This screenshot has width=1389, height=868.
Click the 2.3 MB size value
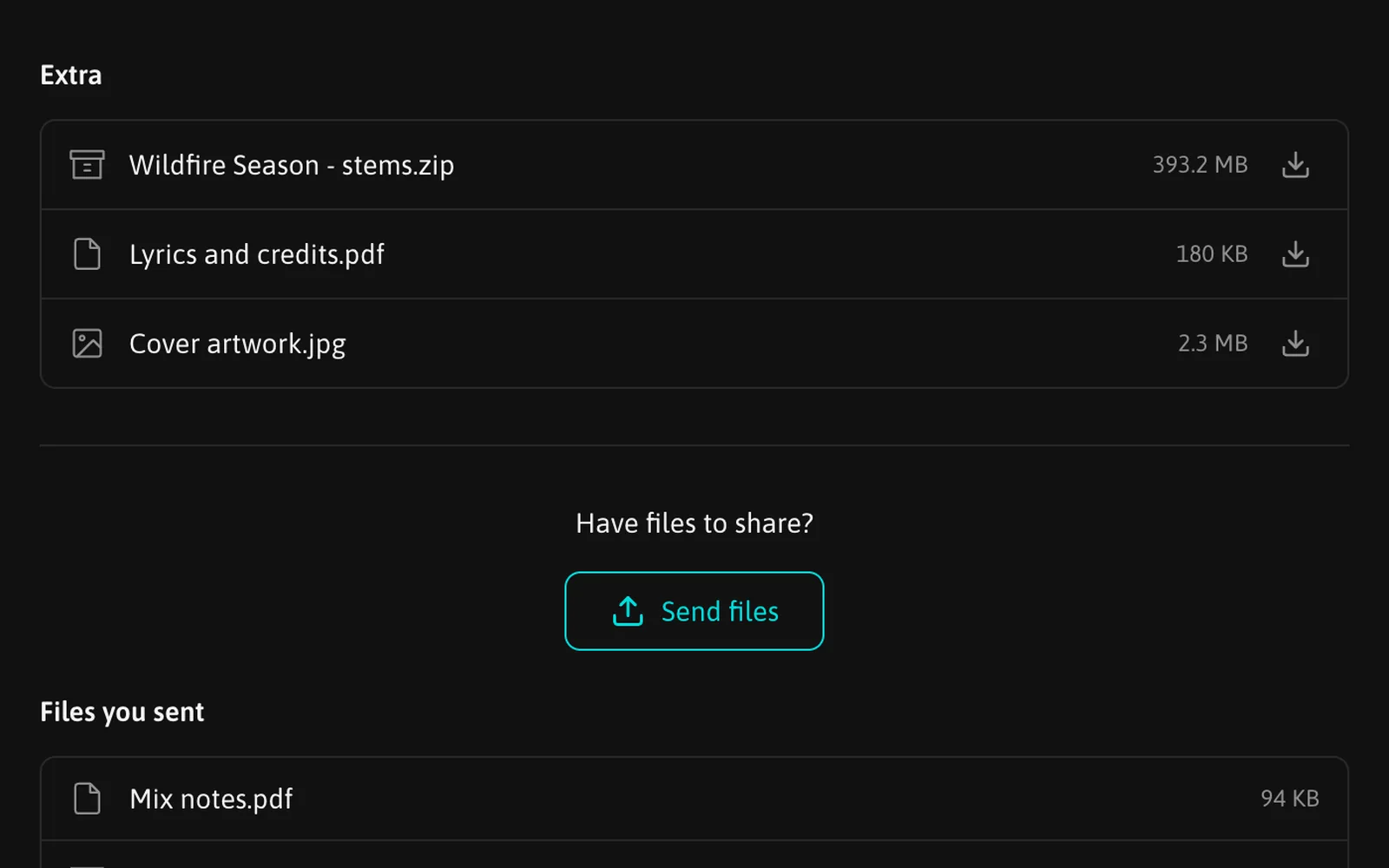coord(1213,344)
